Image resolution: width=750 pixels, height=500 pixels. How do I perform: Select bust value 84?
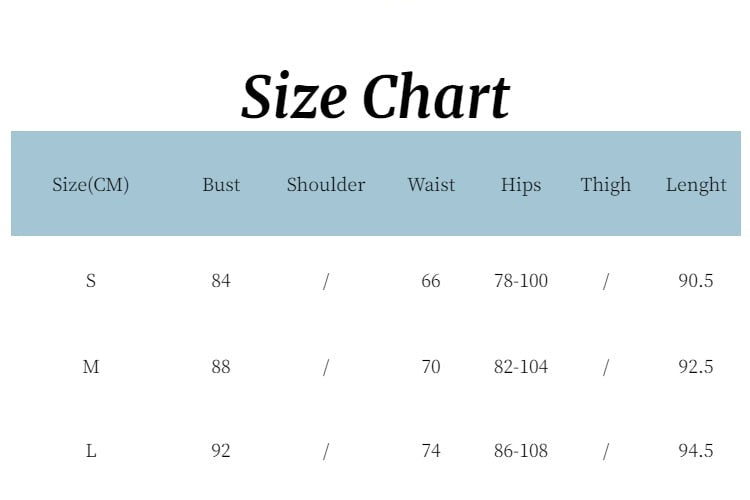[x=221, y=281]
